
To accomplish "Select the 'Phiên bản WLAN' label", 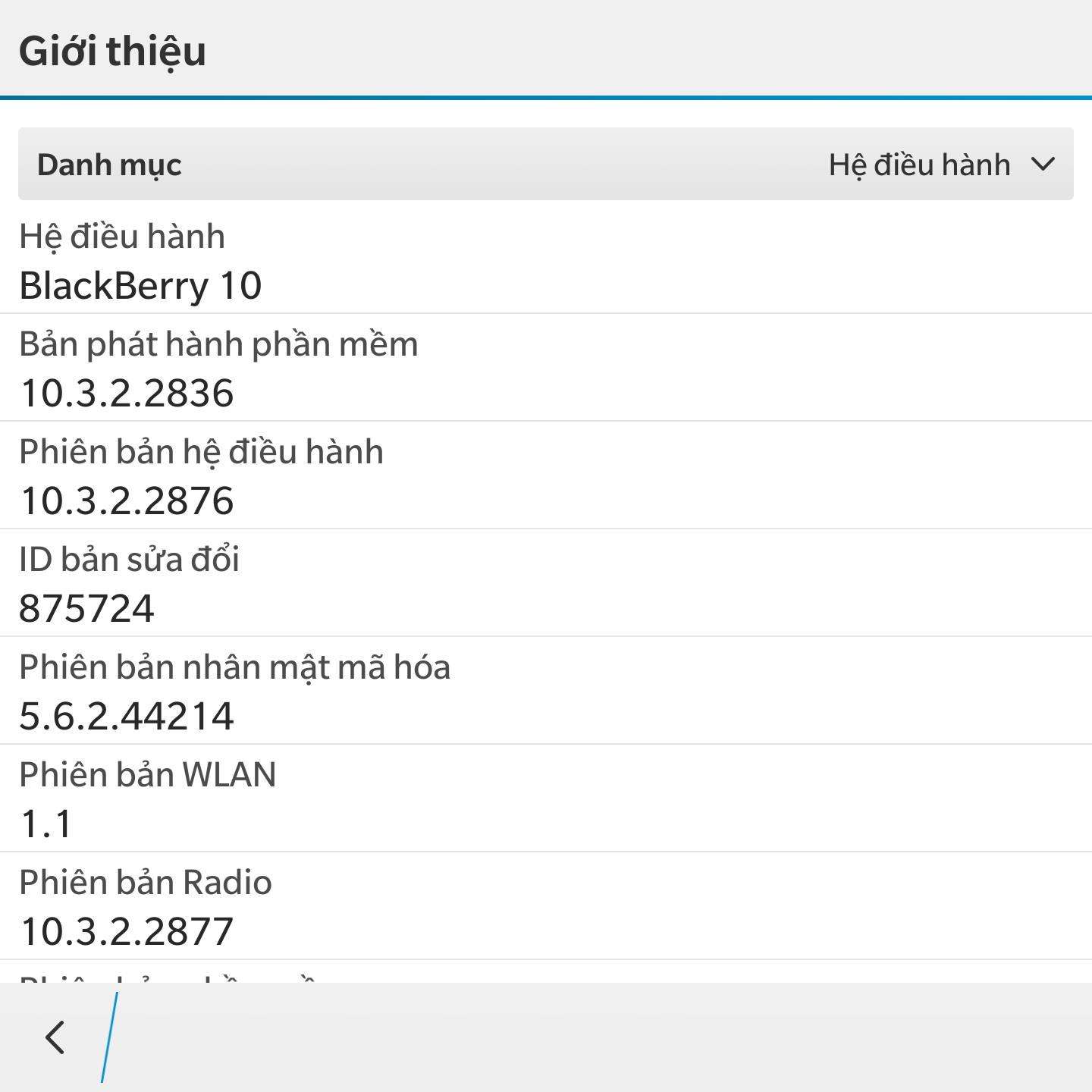I will point(148,775).
